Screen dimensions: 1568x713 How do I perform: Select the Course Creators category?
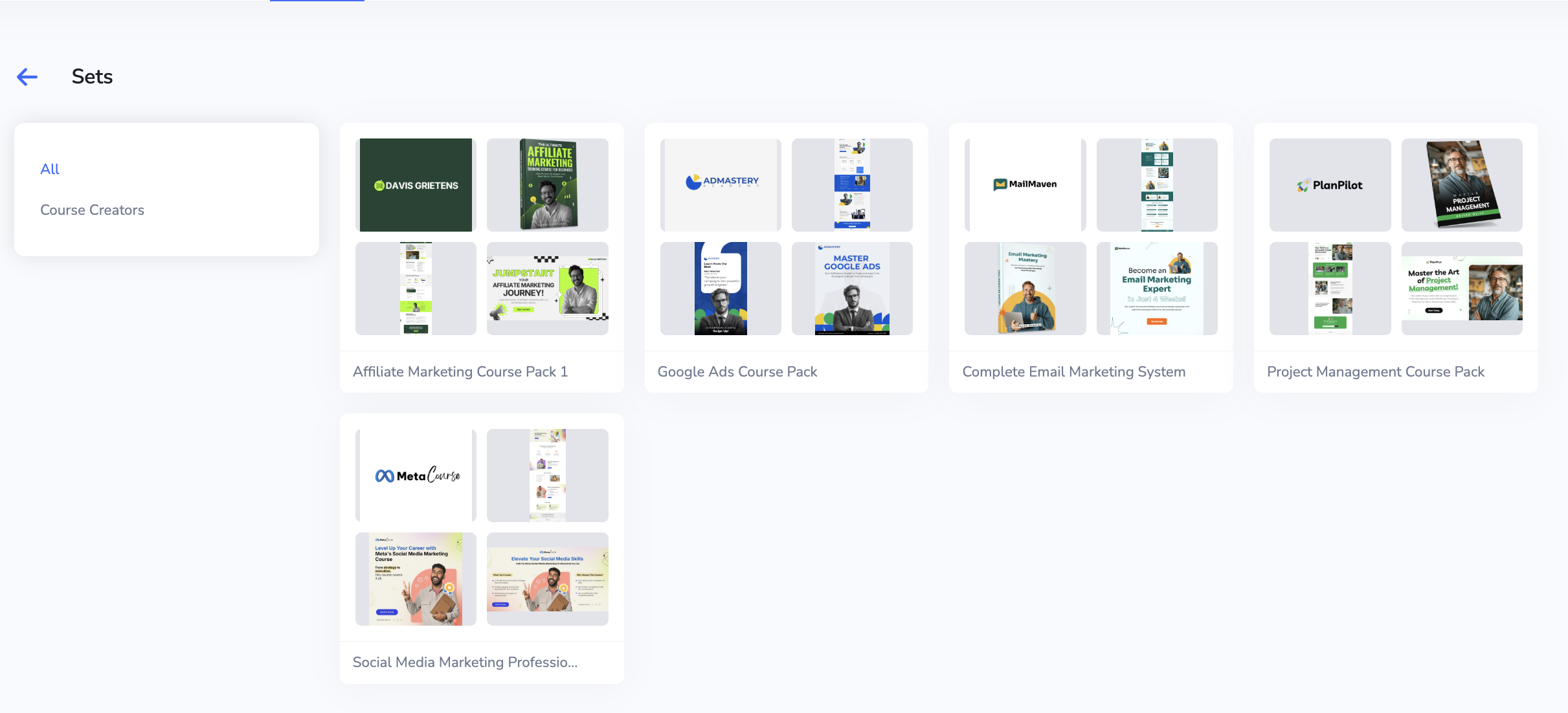pyautogui.click(x=92, y=210)
